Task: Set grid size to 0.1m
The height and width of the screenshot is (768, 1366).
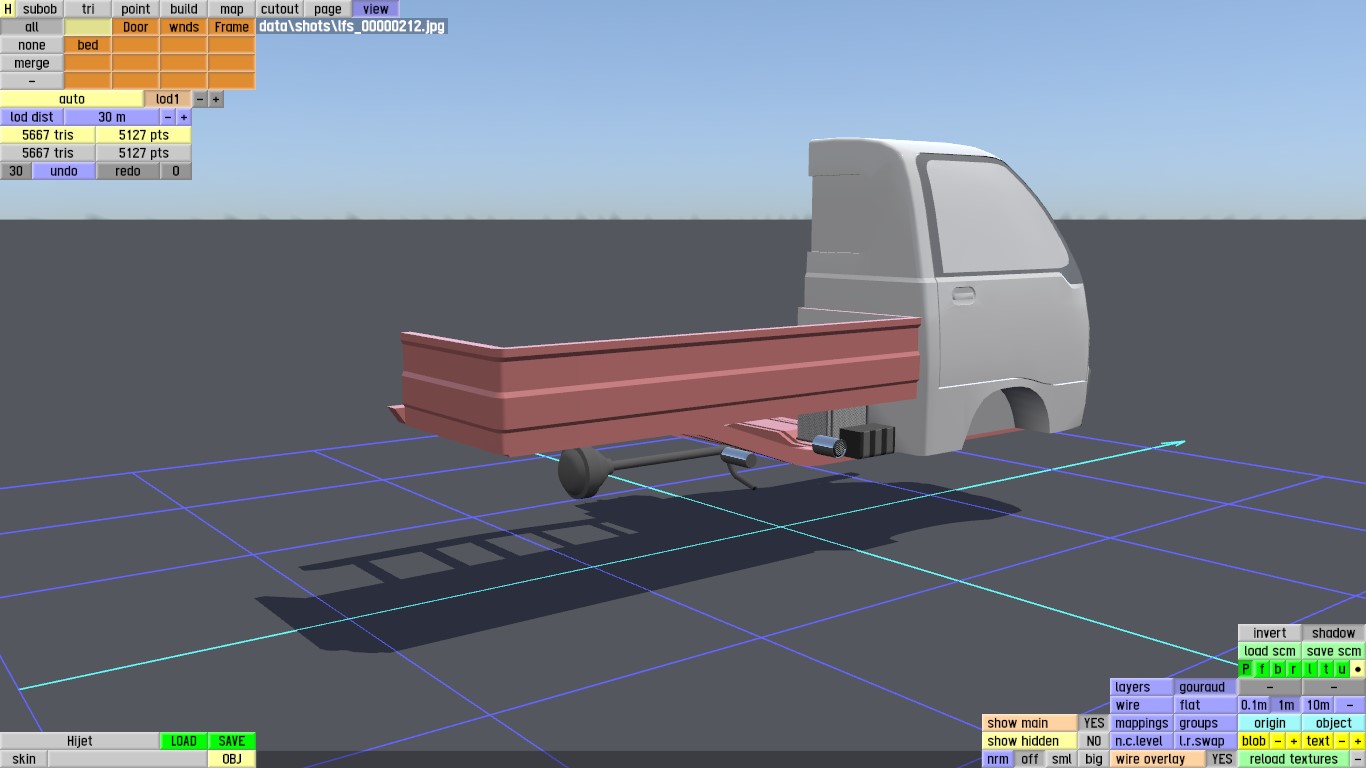Action: (x=1254, y=705)
